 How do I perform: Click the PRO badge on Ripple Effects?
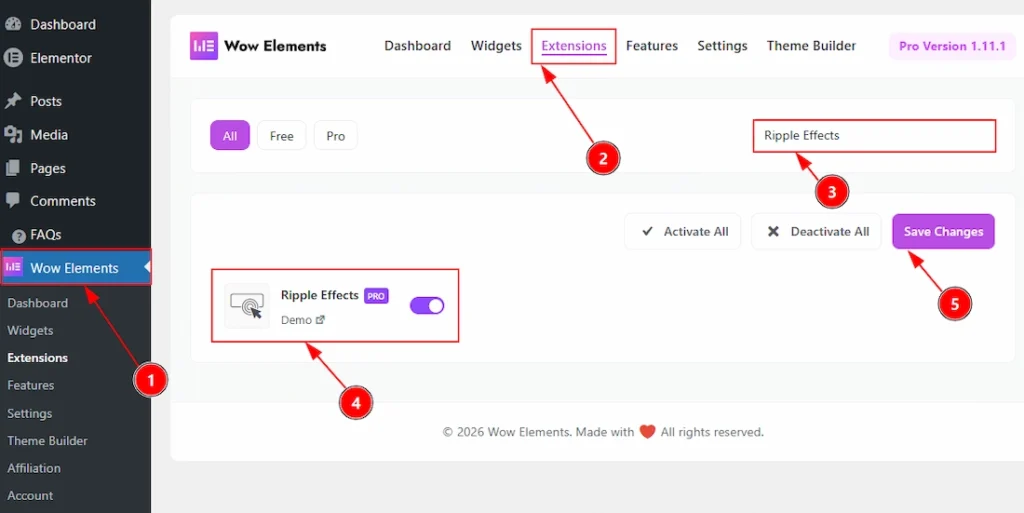coord(376,296)
